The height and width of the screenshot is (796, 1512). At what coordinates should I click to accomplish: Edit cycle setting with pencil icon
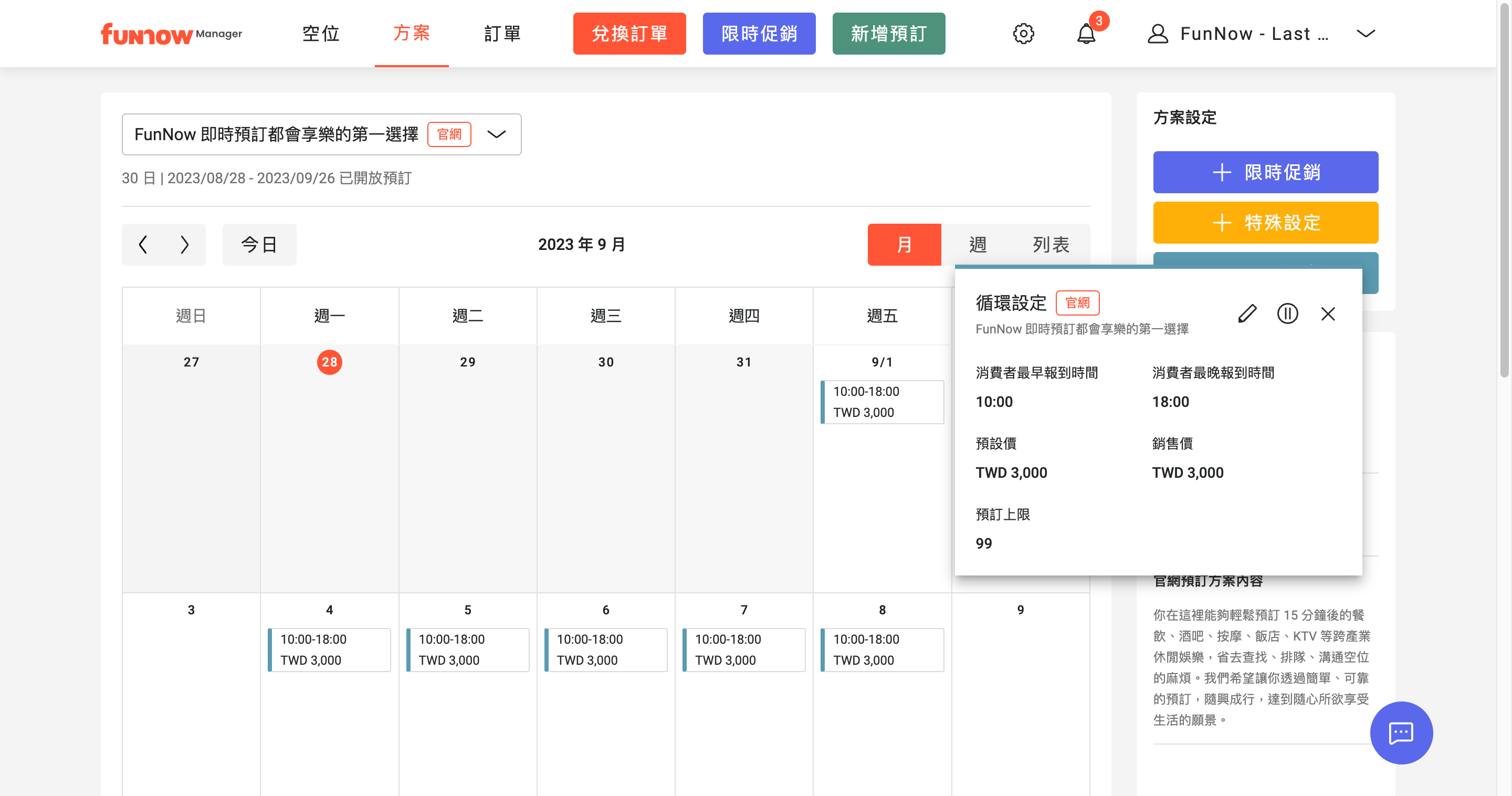point(1247,313)
